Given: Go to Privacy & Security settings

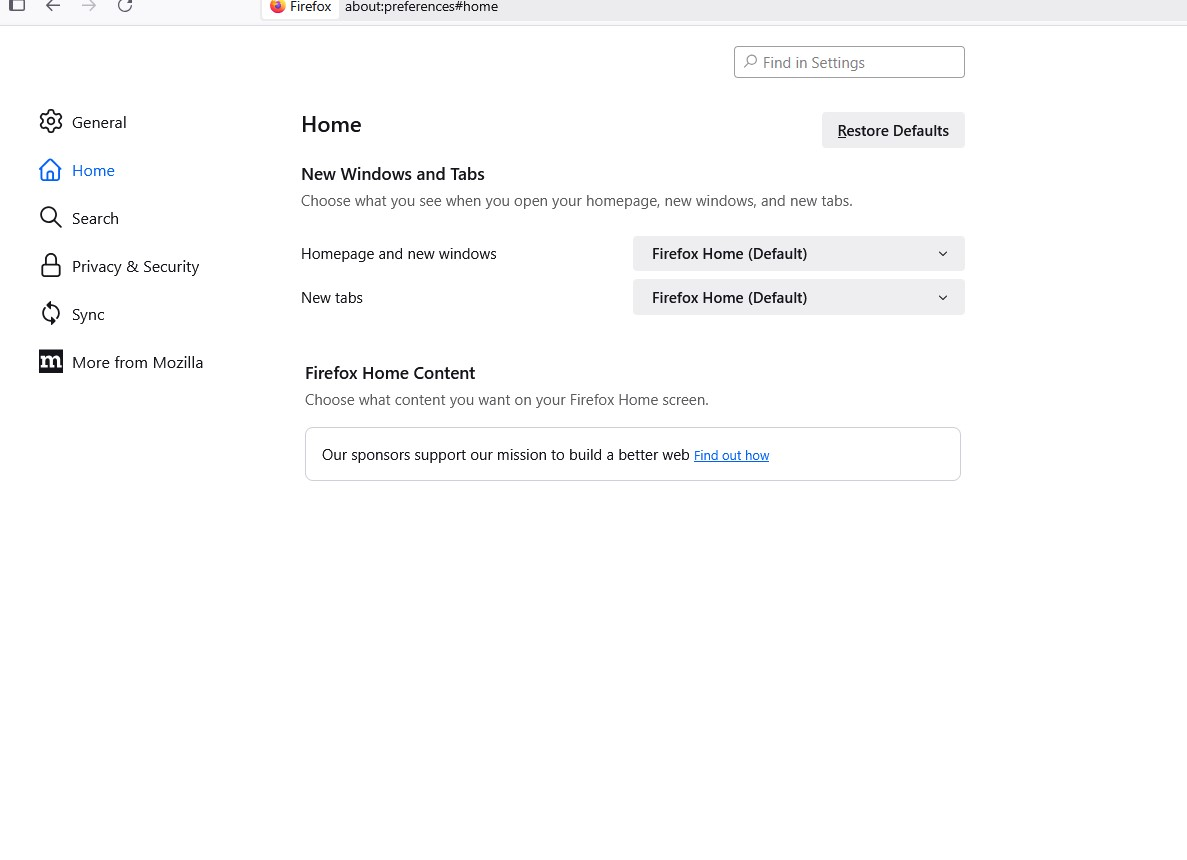Looking at the screenshot, I should pyautogui.click(x=136, y=266).
